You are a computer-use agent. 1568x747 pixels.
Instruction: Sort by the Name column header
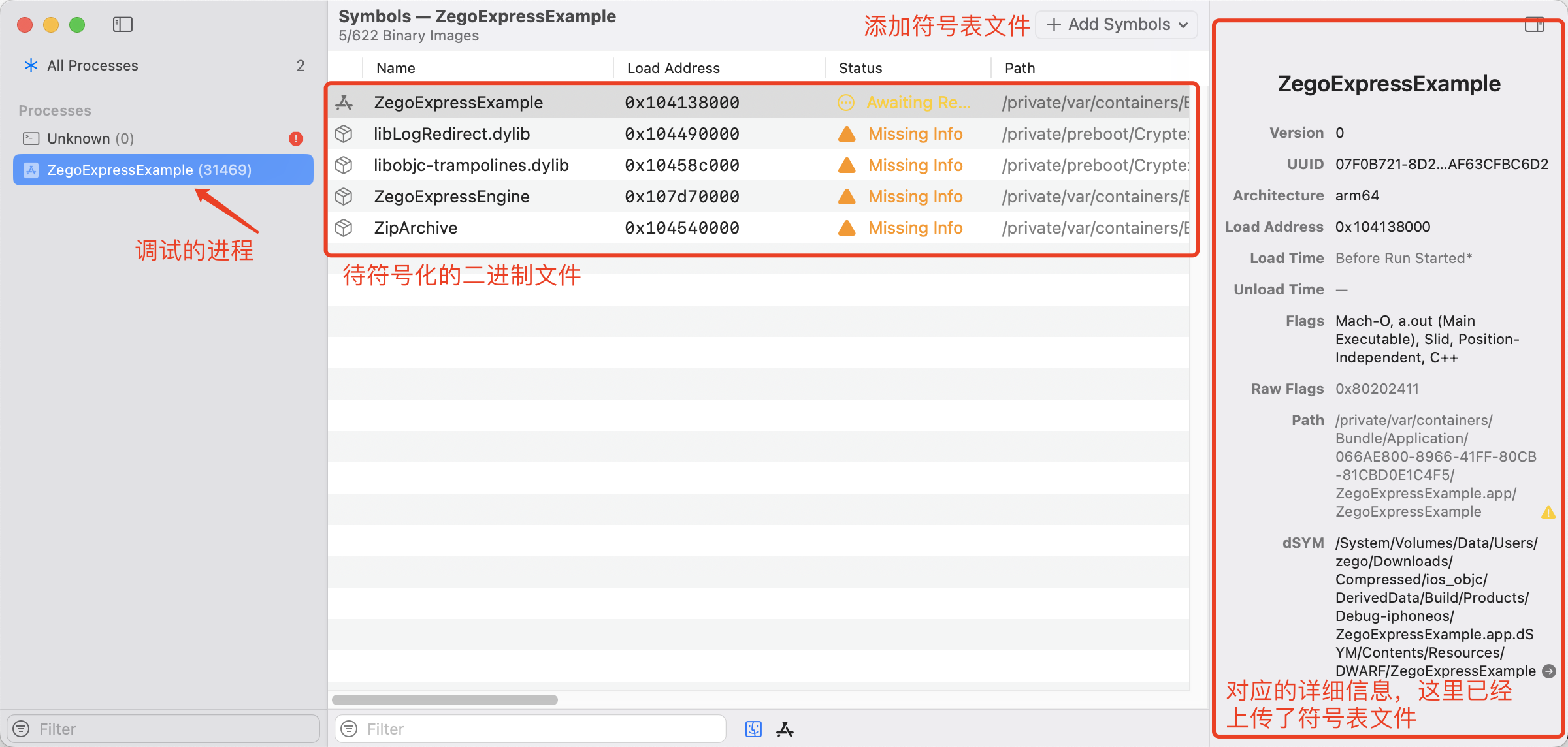(396, 68)
